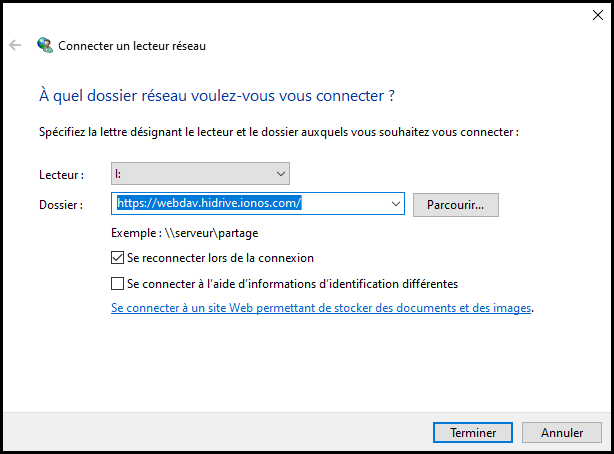Click the 'Se reconnecter lors de la connexion' label text
Viewport: 614px width, 454px height.
tap(220, 258)
